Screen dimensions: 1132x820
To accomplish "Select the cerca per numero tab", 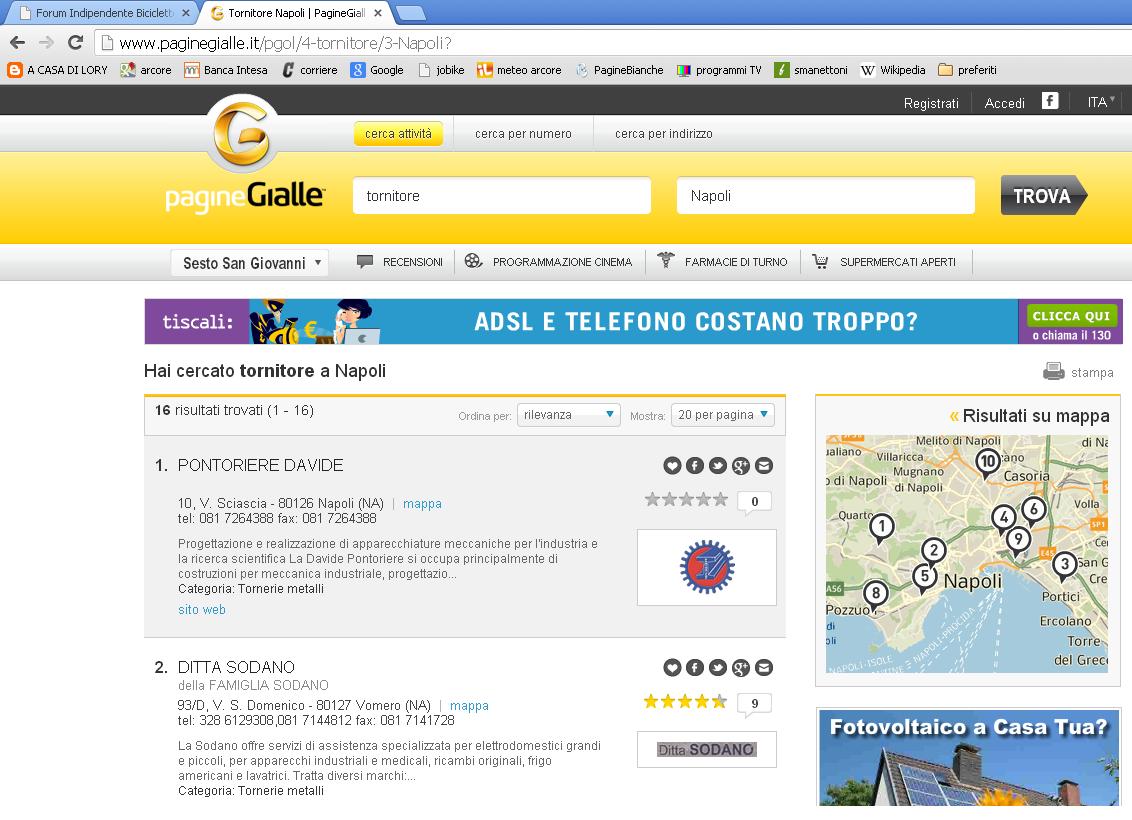I will tap(523, 134).
